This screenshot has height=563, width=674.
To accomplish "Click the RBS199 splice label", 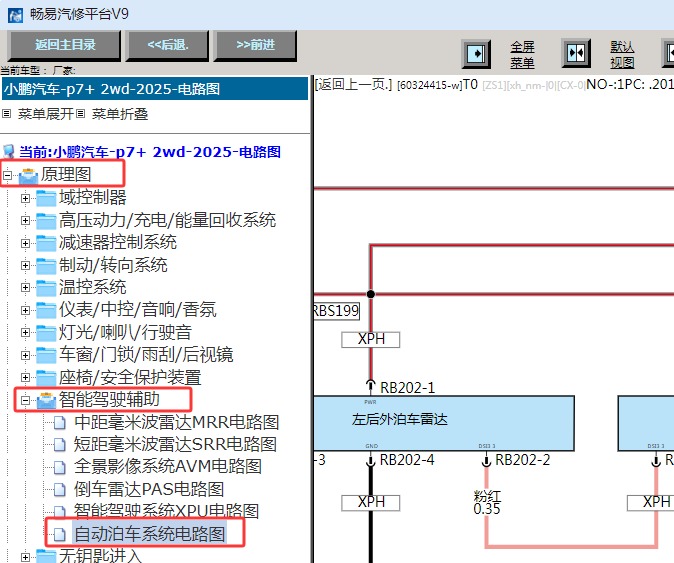I will [337, 310].
